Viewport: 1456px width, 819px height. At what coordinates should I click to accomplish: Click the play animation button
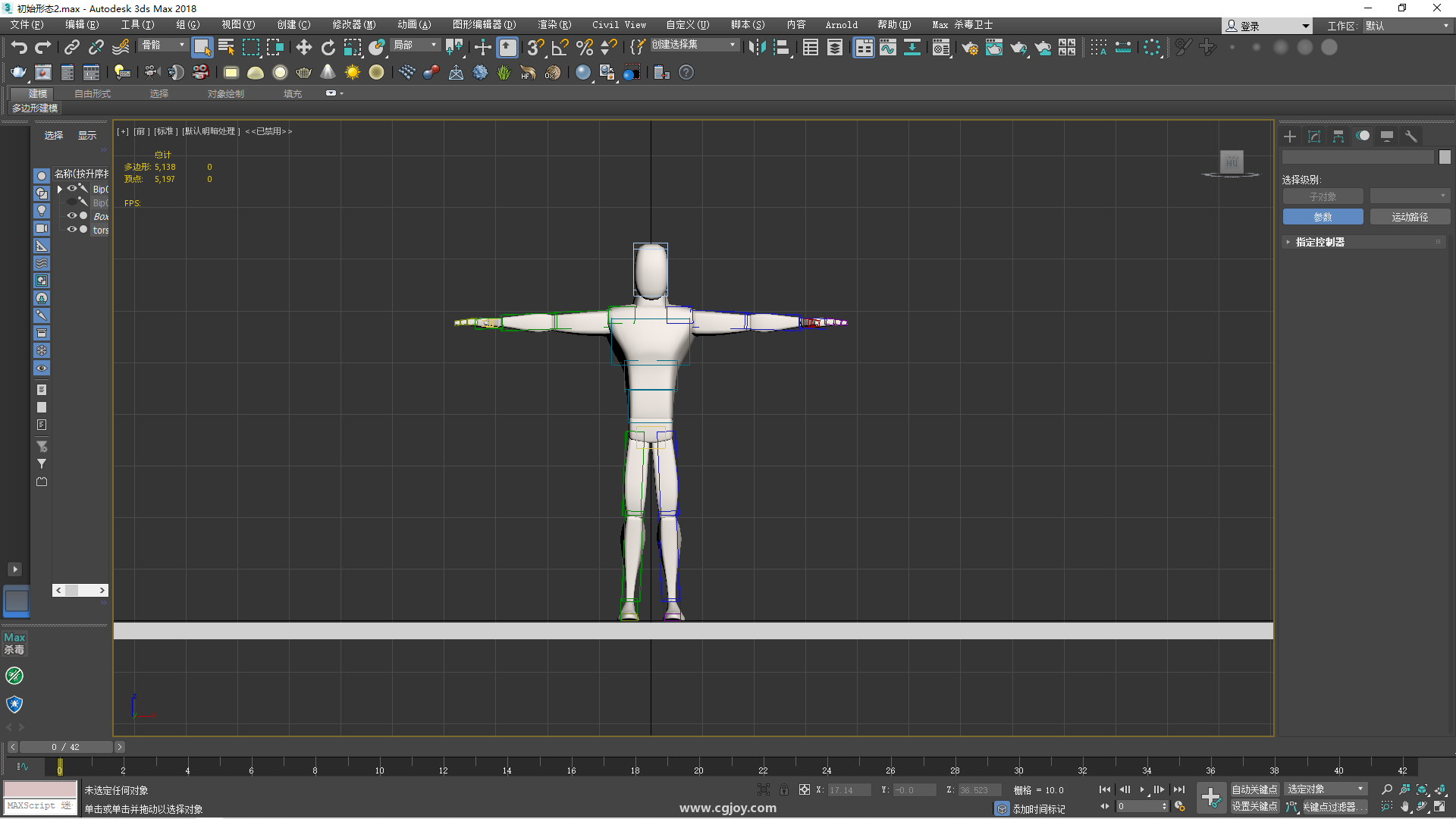(x=1142, y=789)
